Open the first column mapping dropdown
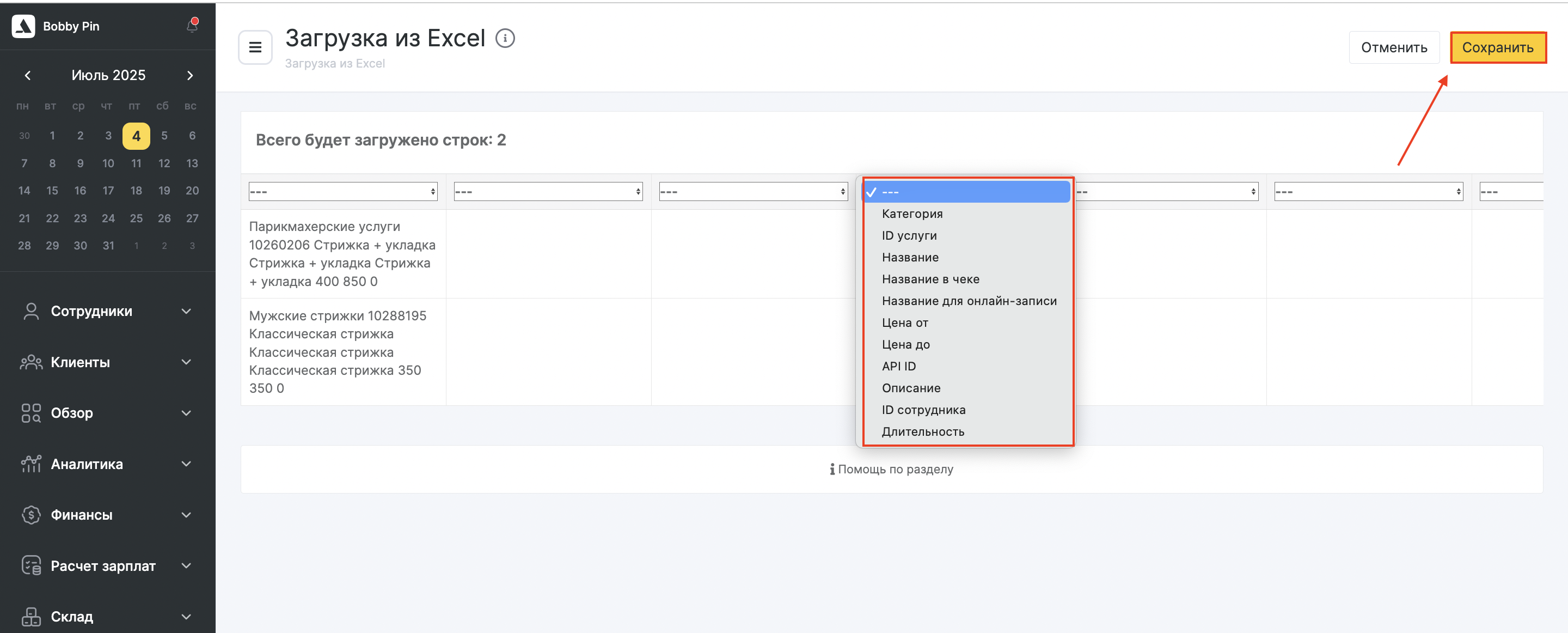1568x633 pixels. click(342, 192)
